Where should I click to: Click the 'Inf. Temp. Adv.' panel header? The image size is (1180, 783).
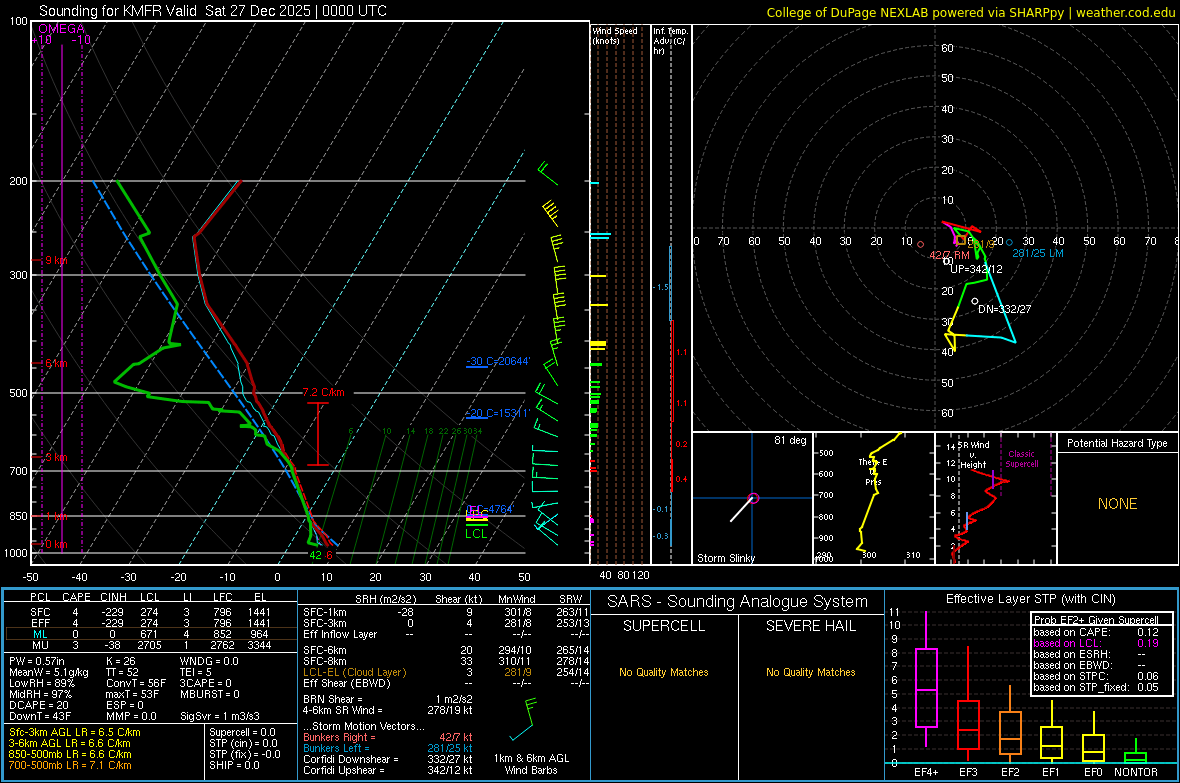coord(670,41)
